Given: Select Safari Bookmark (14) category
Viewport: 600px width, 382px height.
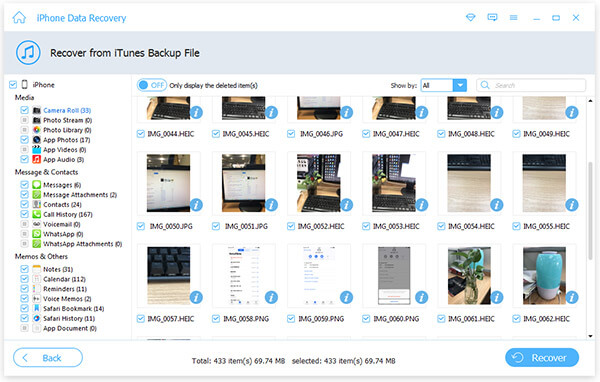Looking at the screenshot, I should (73, 309).
